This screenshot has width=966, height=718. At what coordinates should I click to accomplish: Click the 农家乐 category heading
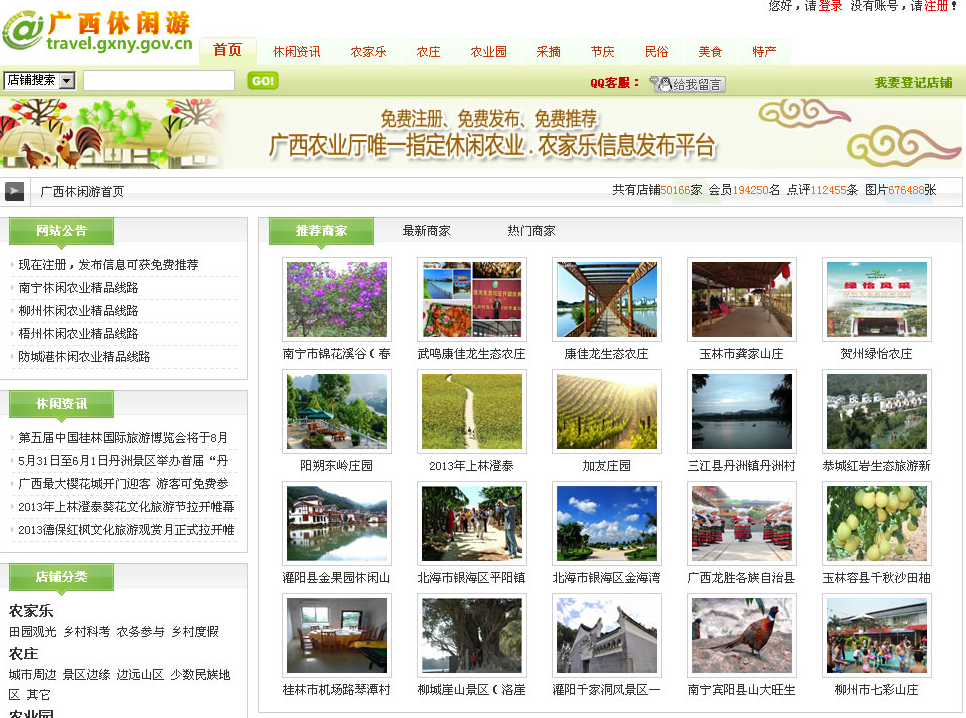click(x=31, y=611)
